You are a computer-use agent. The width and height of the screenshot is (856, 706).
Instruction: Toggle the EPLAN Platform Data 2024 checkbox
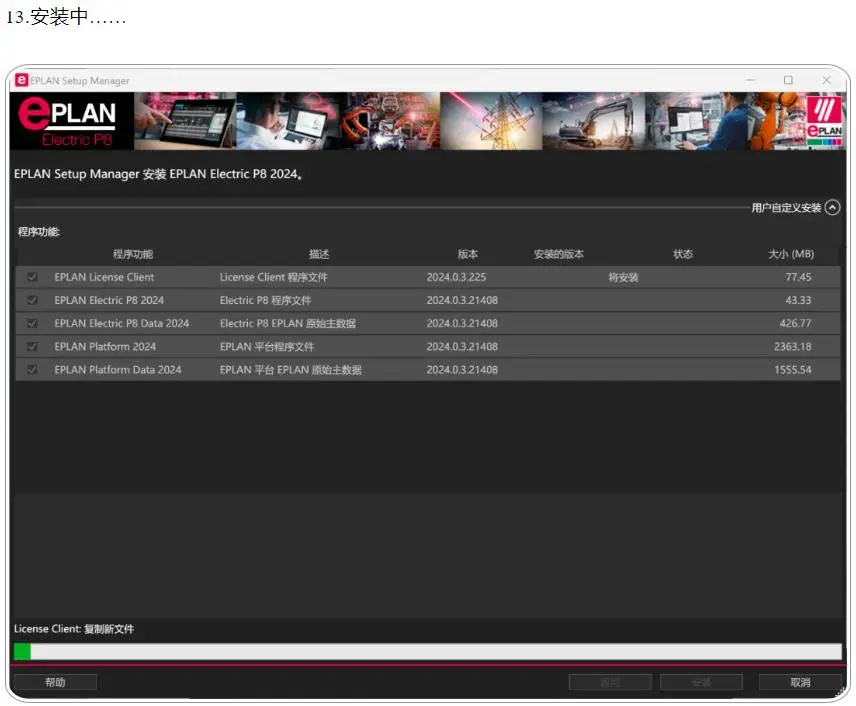[32, 370]
